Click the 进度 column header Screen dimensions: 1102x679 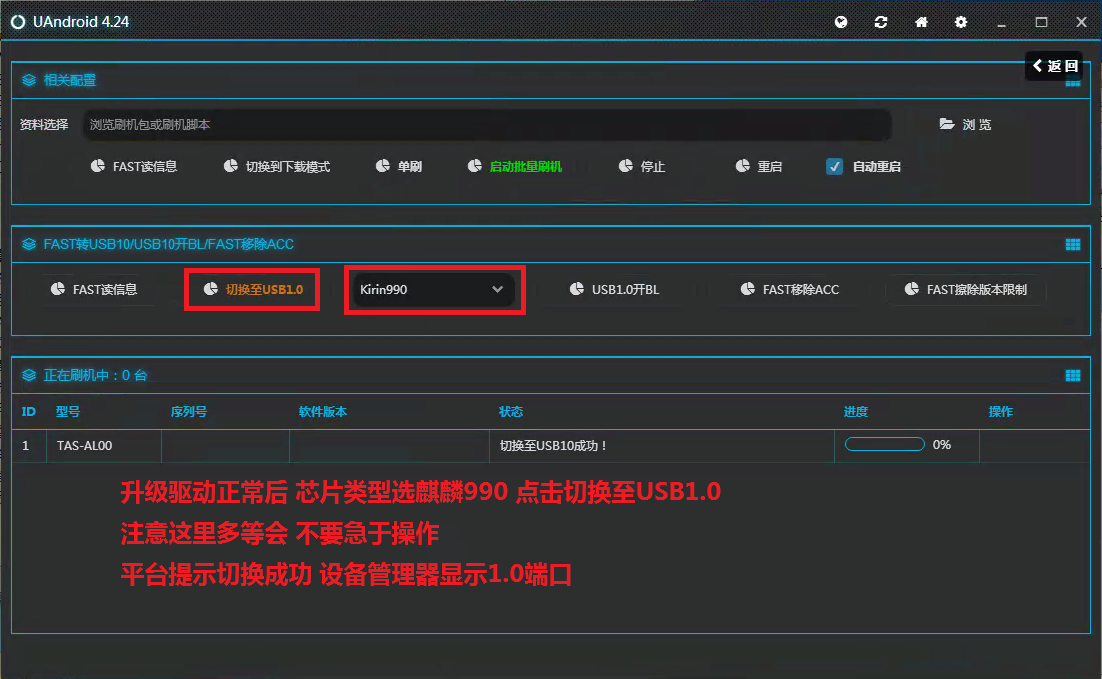(x=856, y=412)
